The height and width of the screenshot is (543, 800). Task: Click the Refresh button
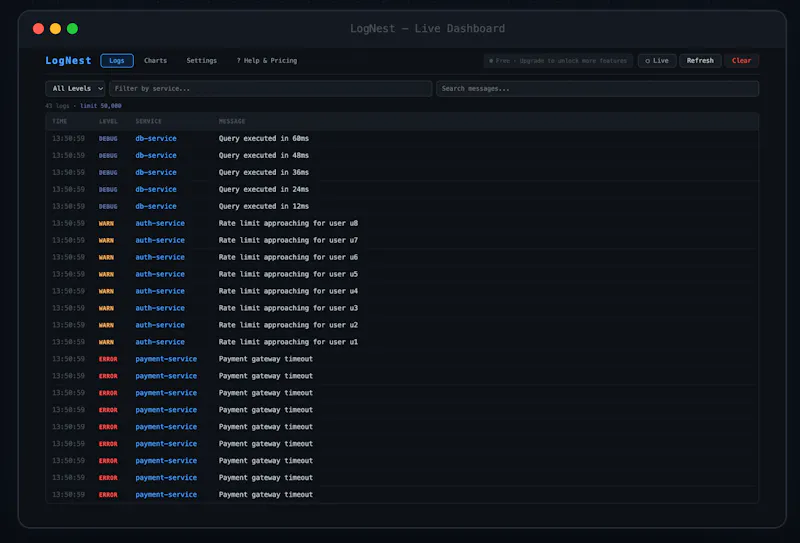tap(700, 61)
